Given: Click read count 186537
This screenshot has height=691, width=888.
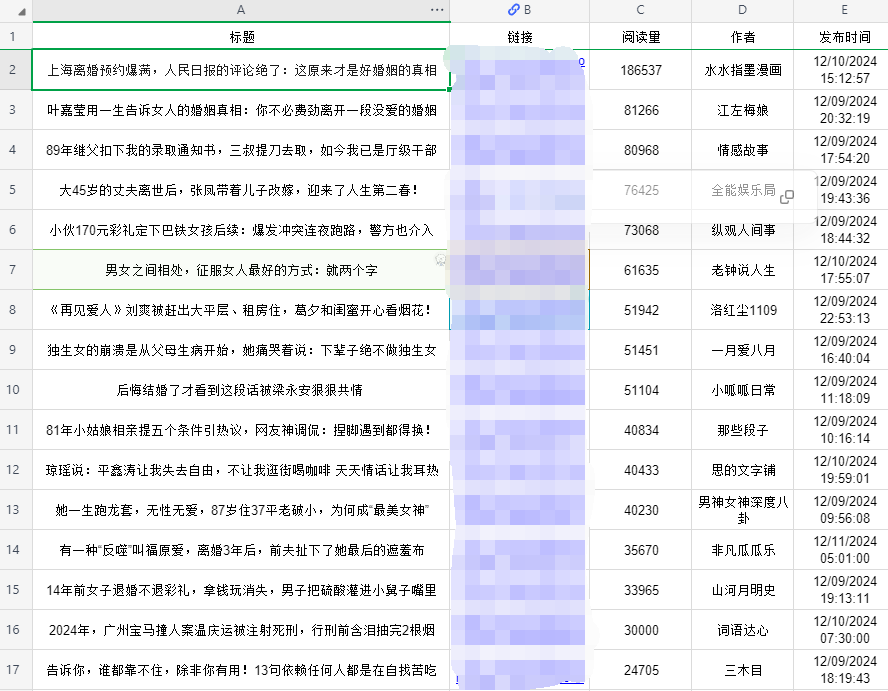Looking at the screenshot, I should 641,70.
